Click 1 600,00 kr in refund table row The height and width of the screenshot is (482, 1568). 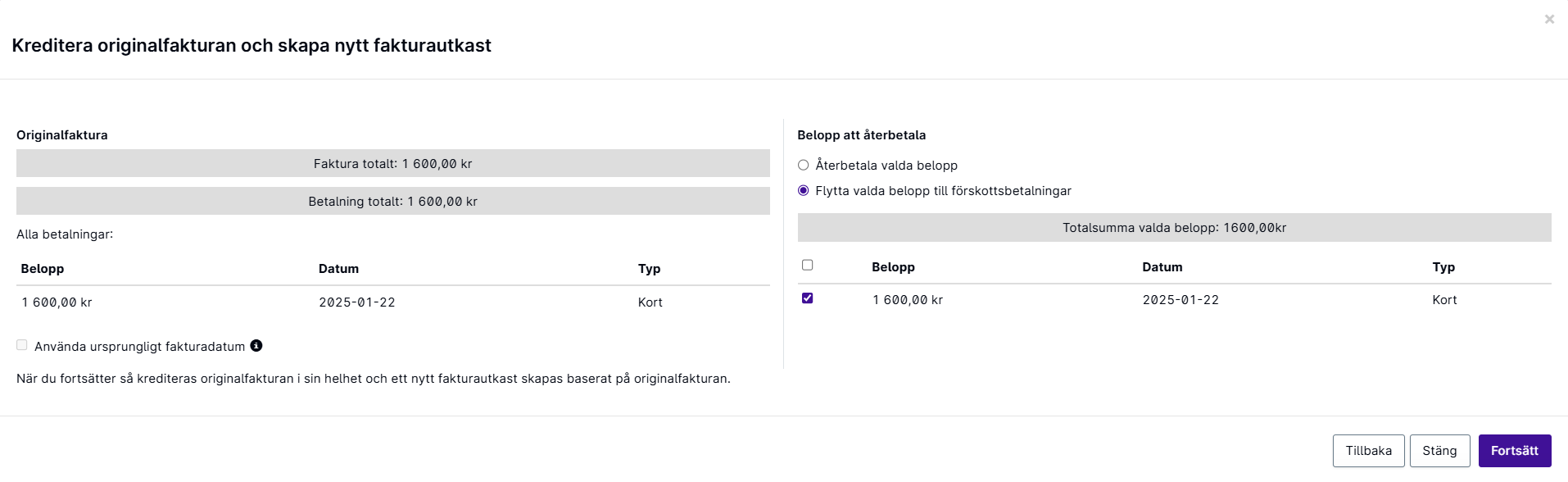point(908,300)
